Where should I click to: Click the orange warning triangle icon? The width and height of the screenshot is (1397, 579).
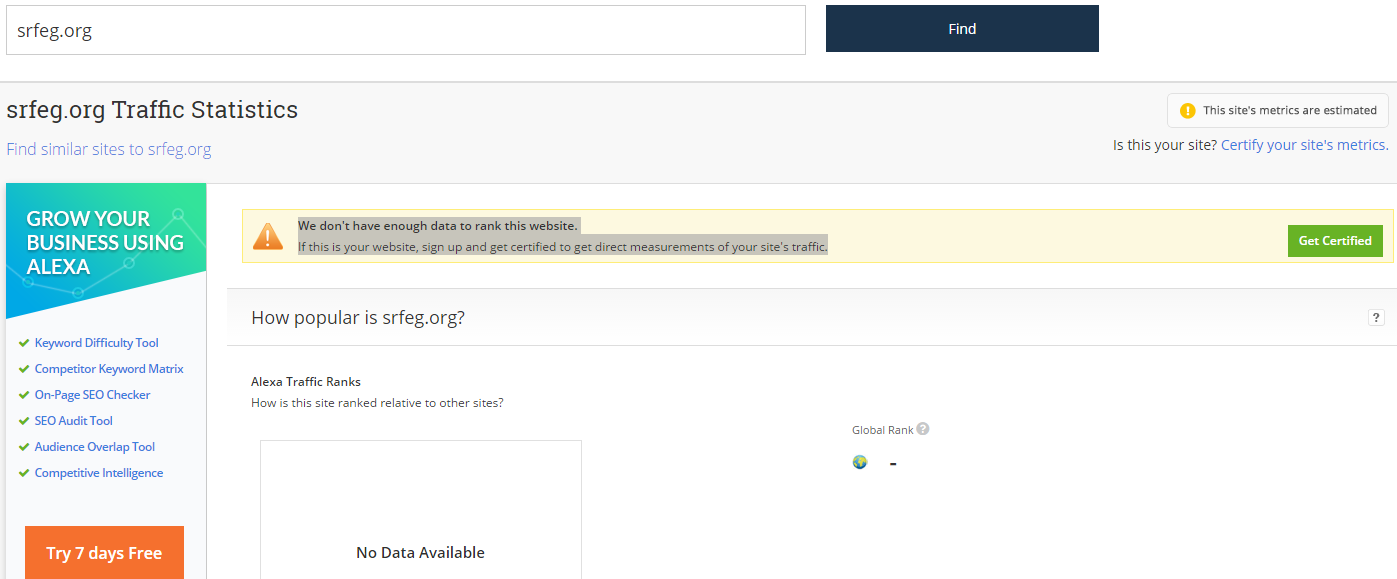pos(268,236)
